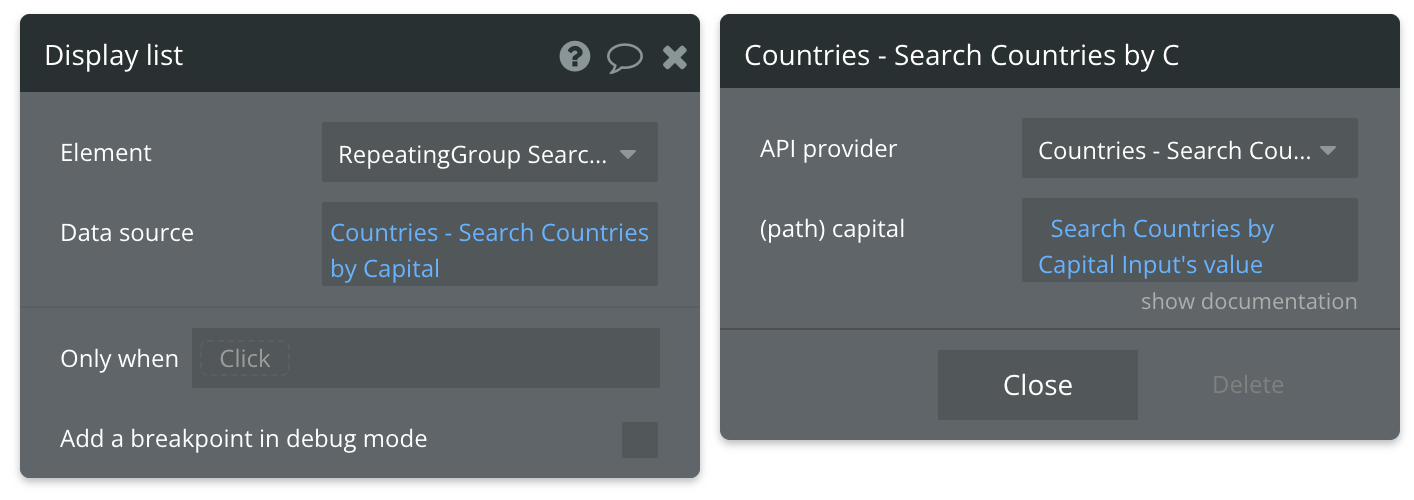Open help via the question mark icon

[x=575, y=56]
